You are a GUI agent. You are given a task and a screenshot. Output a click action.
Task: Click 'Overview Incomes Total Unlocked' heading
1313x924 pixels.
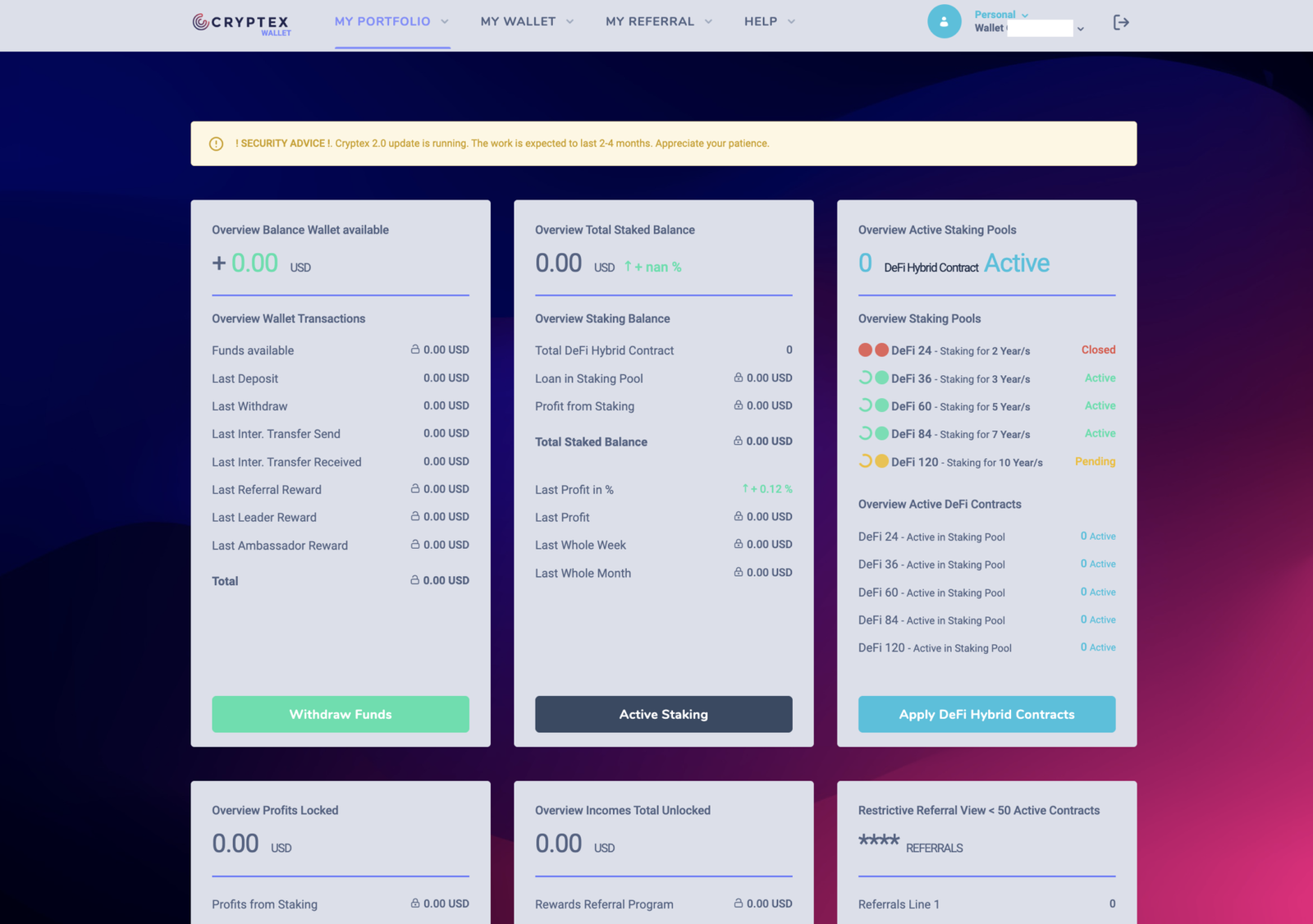pos(623,810)
